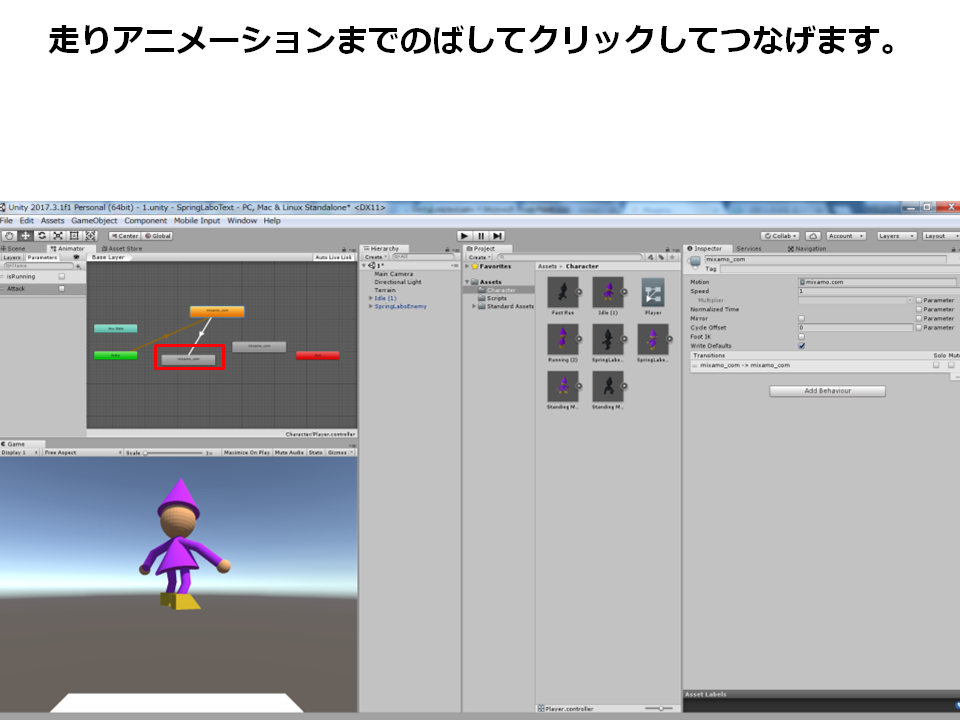
Task: Toggle the Cycle Offset Parameter checkbox
Action: (919, 328)
